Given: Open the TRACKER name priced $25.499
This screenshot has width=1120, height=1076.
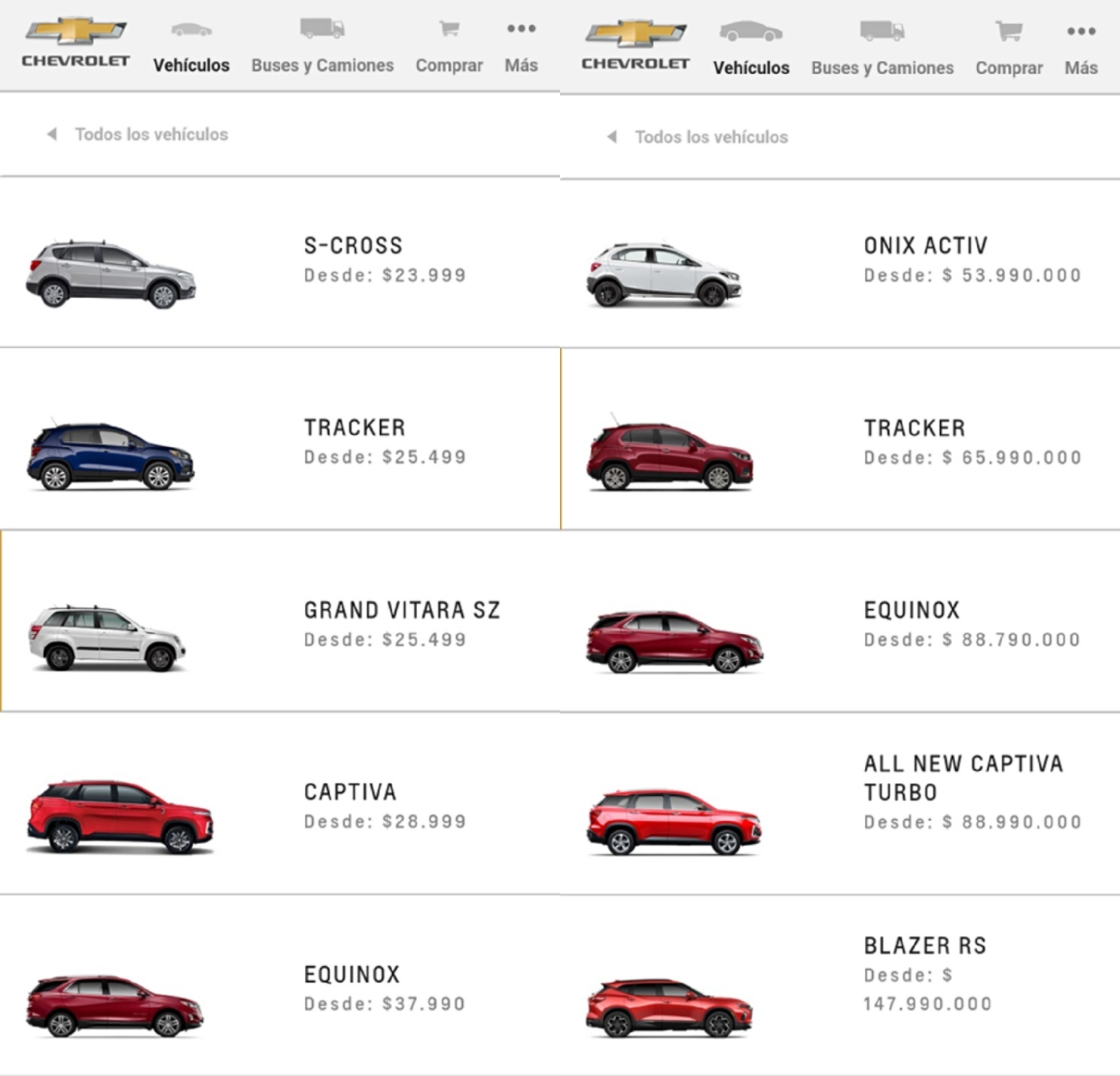Looking at the screenshot, I should (355, 428).
